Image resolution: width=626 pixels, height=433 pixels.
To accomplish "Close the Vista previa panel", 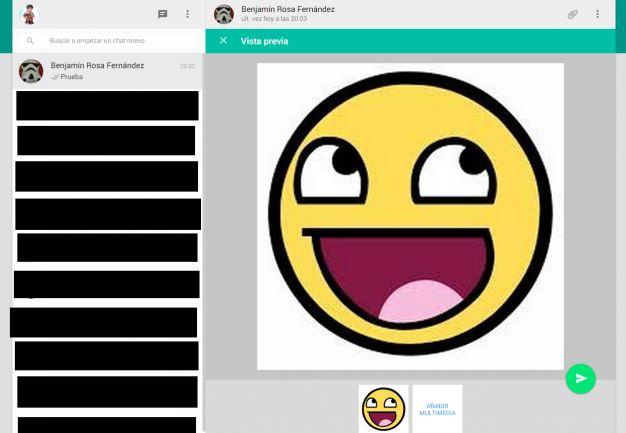I will point(223,41).
